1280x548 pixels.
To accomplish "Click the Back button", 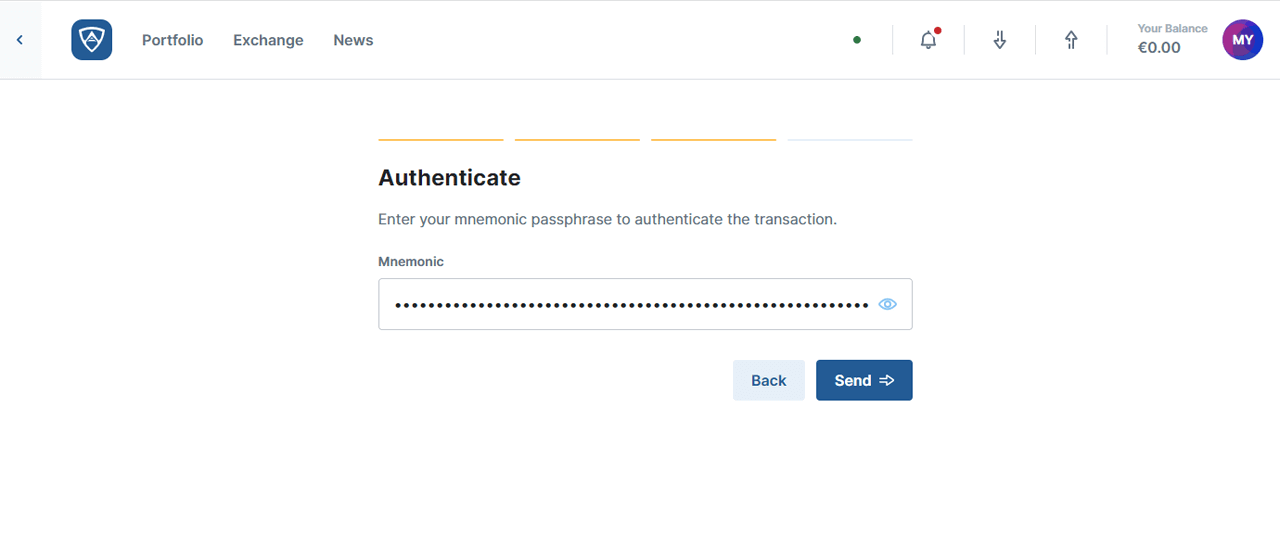I will pyautogui.click(x=768, y=380).
